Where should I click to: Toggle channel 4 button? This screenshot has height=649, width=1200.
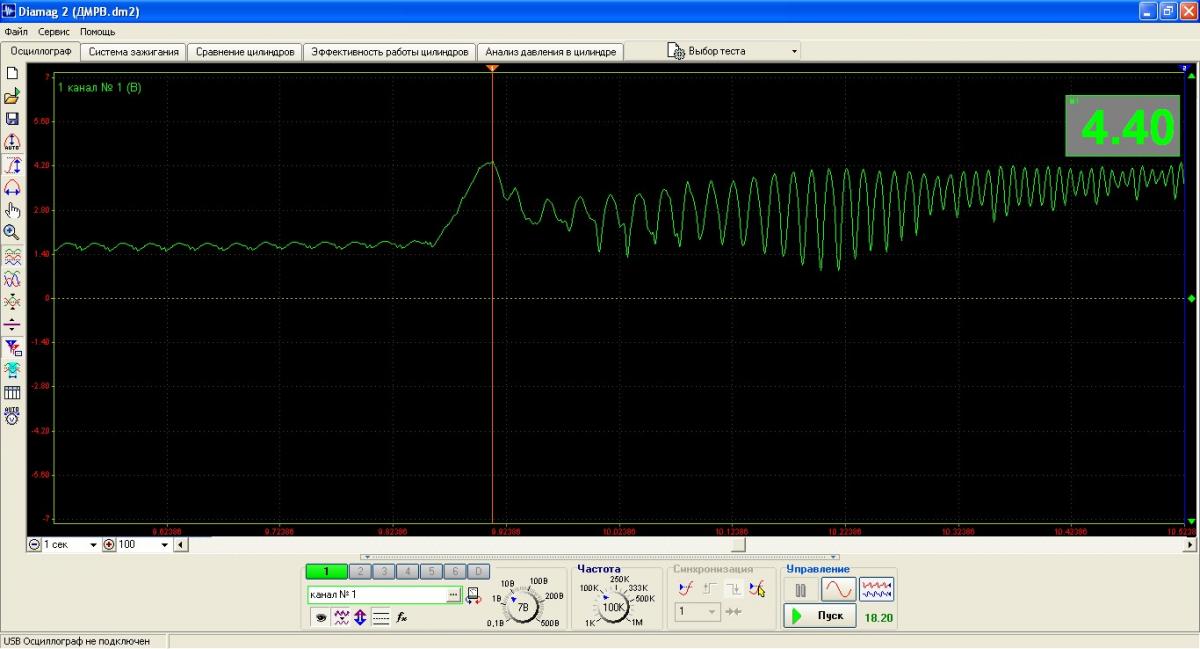[407, 572]
